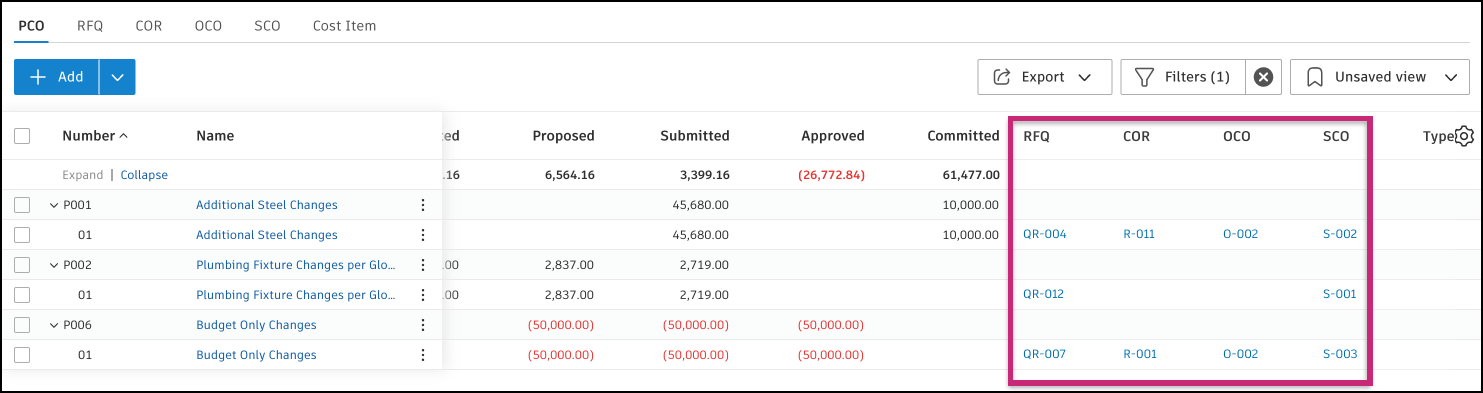Click the Approved column header

point(832,136)
